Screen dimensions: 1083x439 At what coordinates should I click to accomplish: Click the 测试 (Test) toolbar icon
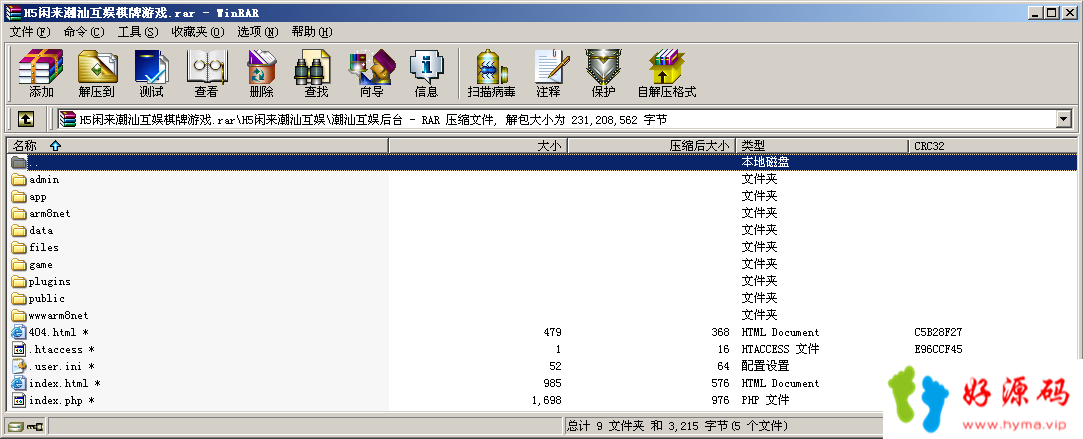(151, 74)
